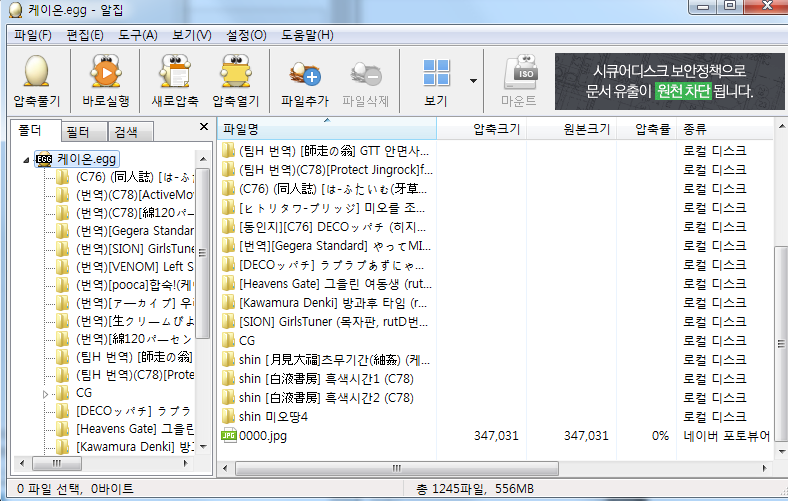Click the 마운트 ISO icon
Image resolution: width=788 pixels, height=501 pixels.
(x=519, y=73)
